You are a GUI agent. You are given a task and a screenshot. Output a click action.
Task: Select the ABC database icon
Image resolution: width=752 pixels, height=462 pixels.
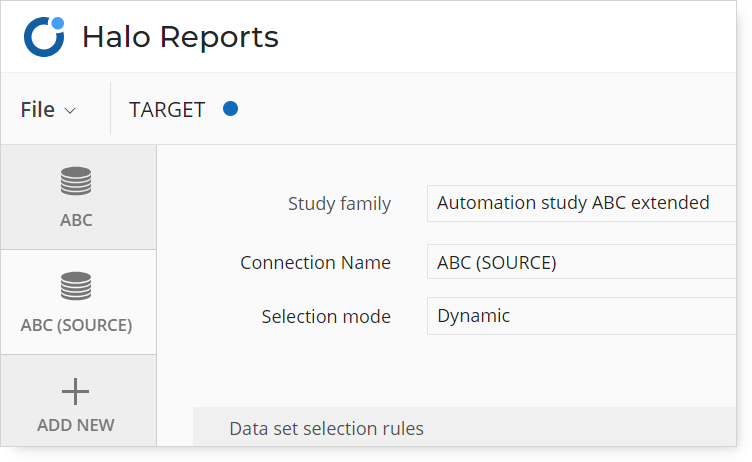click(x=76, y=181)
